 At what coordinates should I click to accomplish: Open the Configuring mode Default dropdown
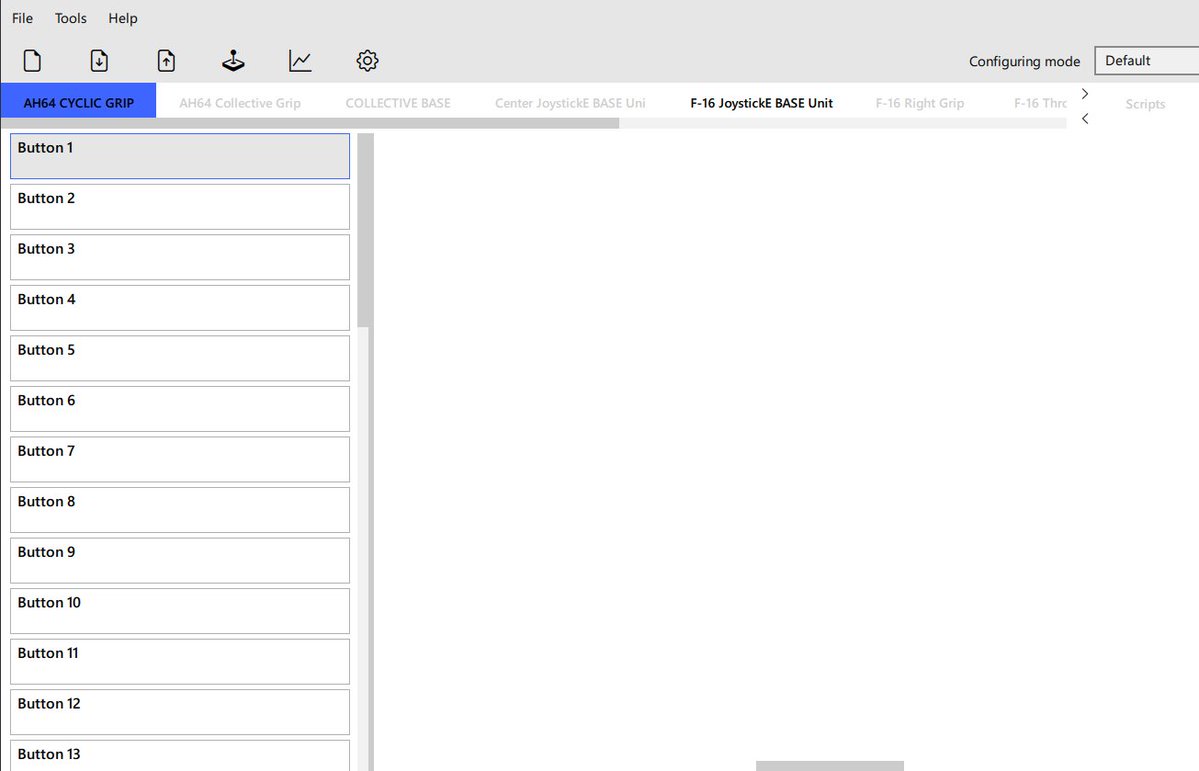click(x=1146, y=60)
